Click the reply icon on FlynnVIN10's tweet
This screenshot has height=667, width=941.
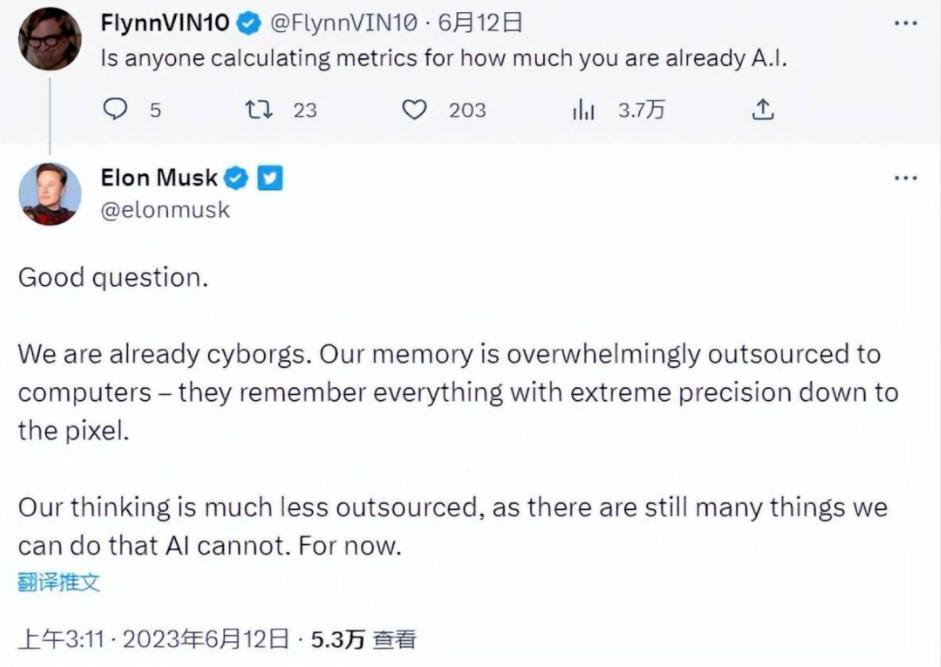coord(118,110)
